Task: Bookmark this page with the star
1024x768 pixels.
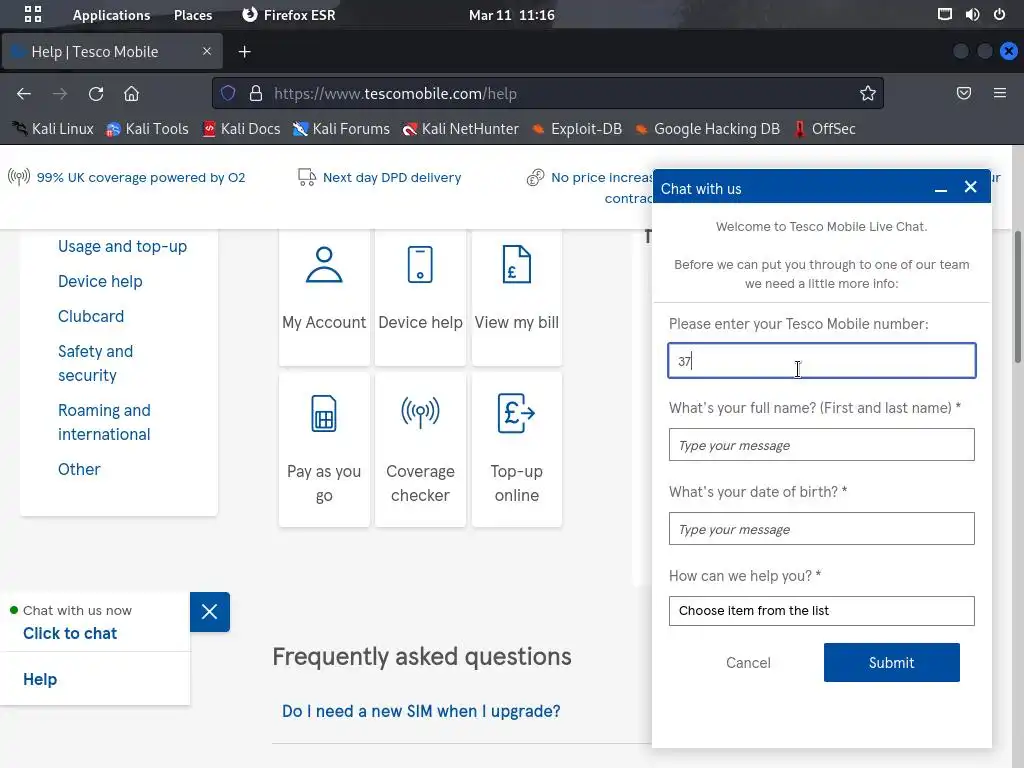Action: [x=867, y=93]
